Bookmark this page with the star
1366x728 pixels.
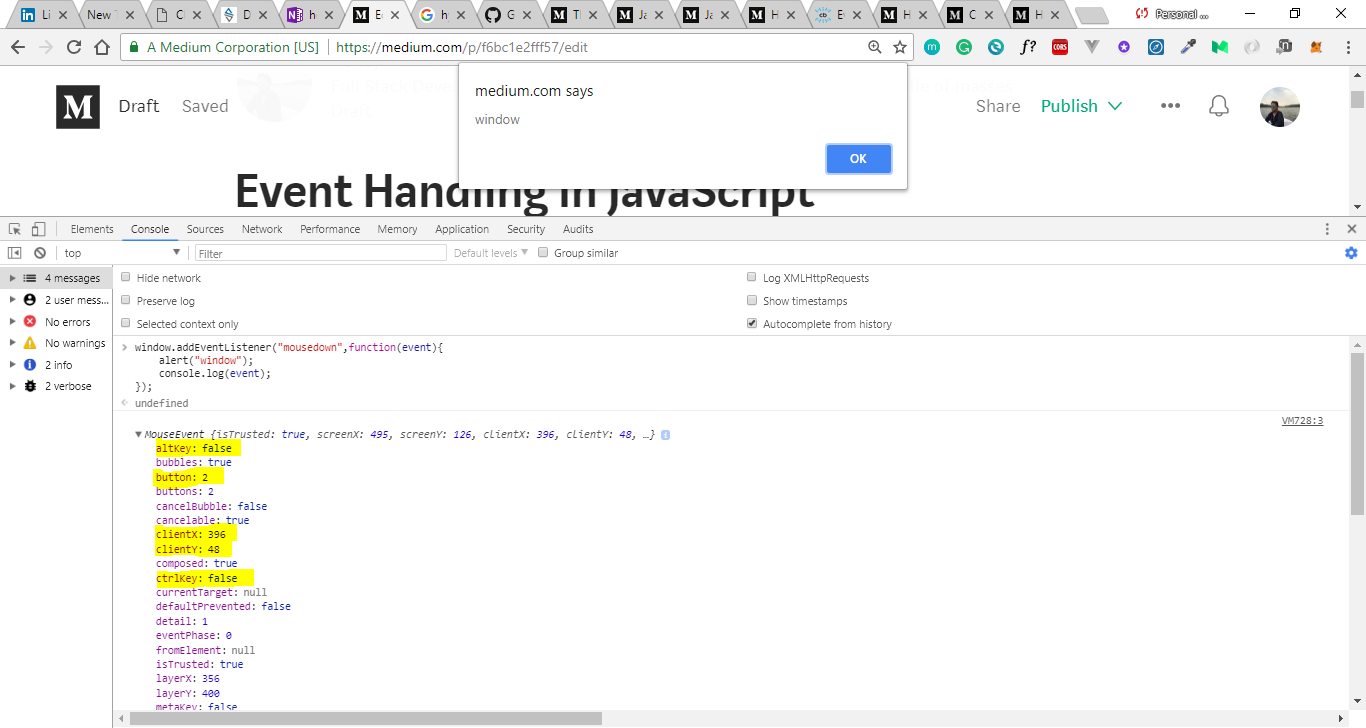tap(900, 47)
